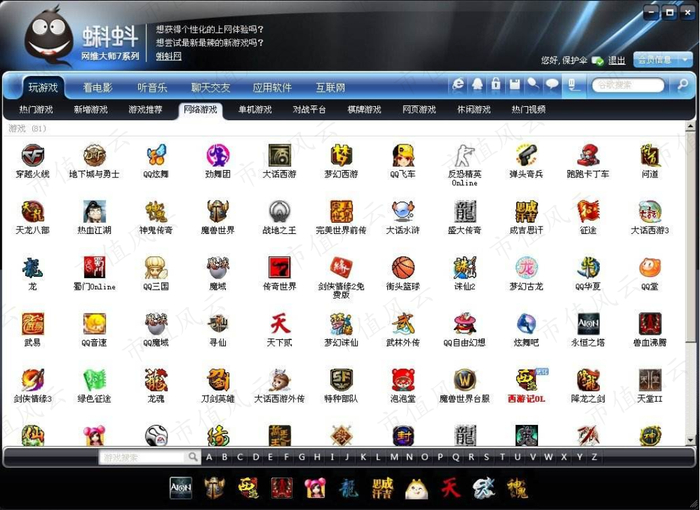Select the 棋牌游戏 sub-tab

coord(364,109)
